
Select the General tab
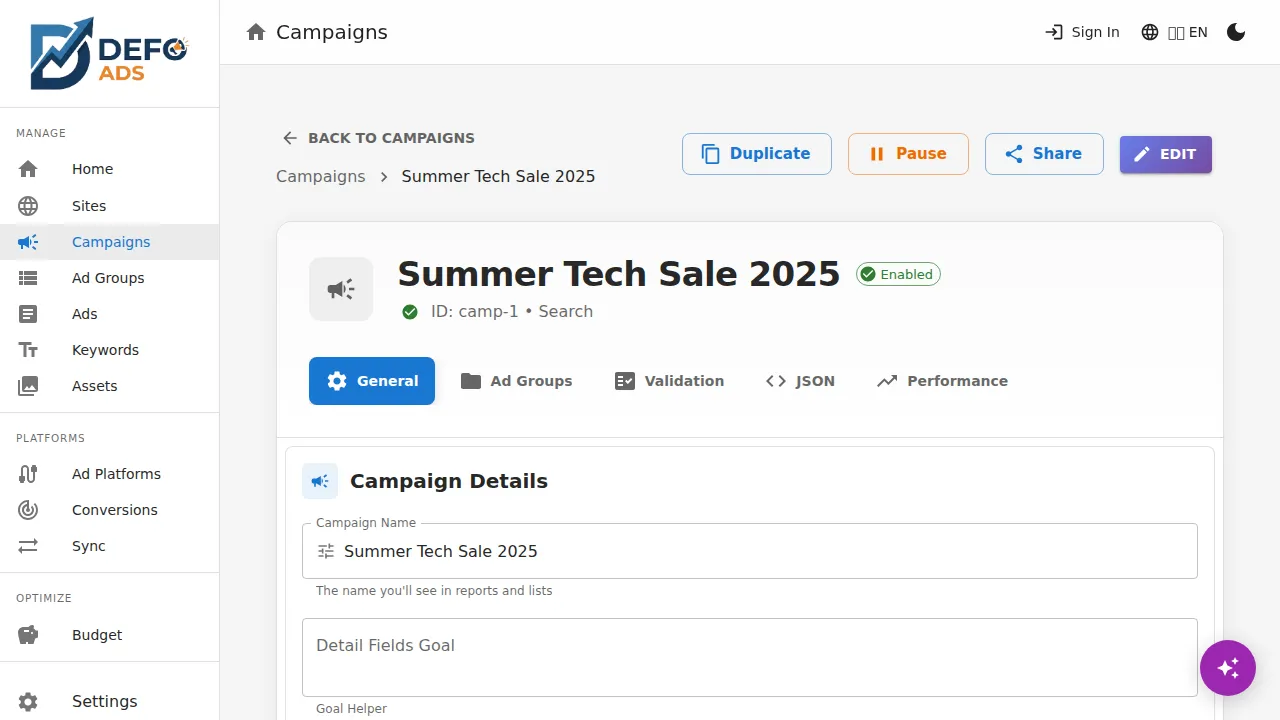click(372, 381)
